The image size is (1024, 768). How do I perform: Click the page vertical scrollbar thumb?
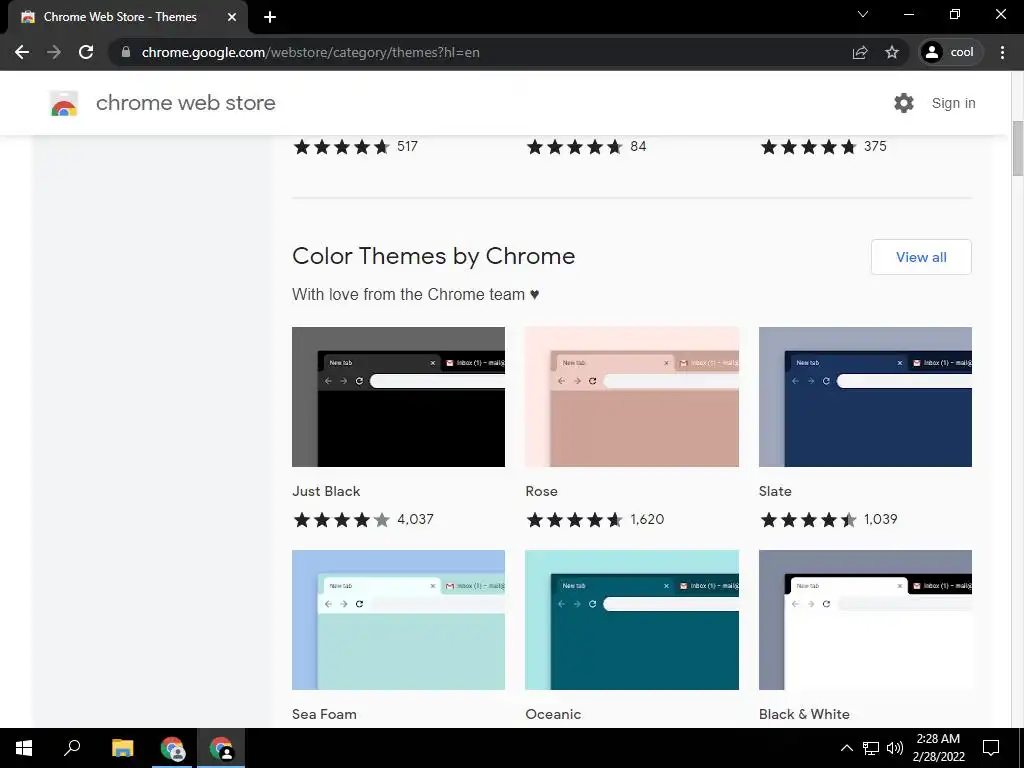tap(1018, 148)
